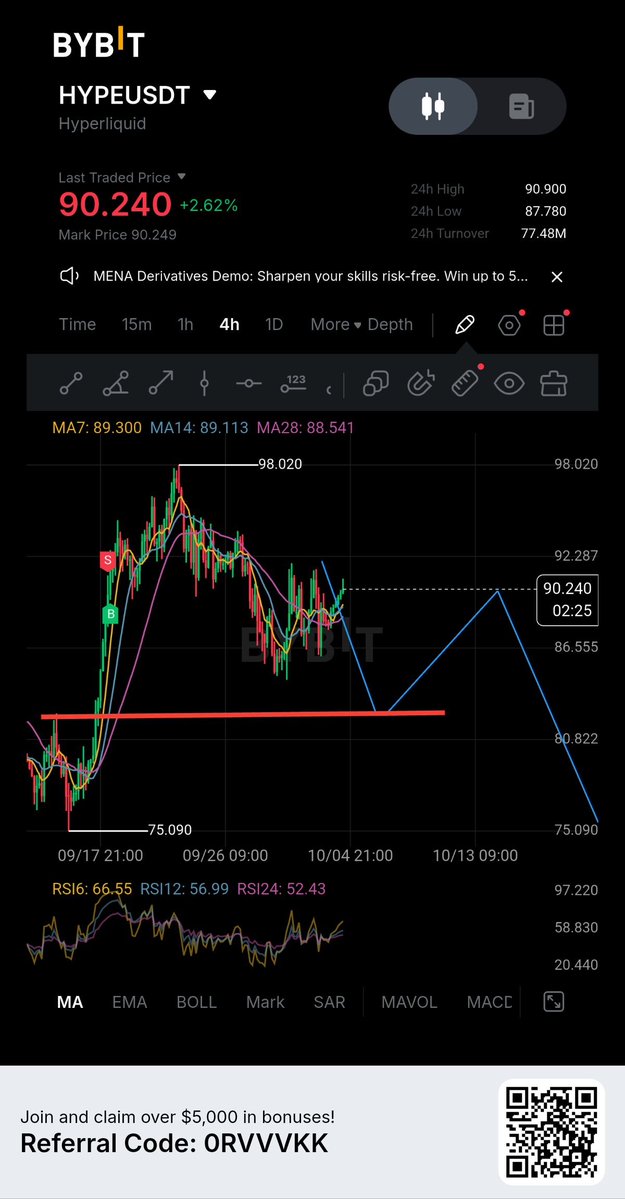This screenshot has height=1199, width=625.
Task: Select the candlestick chart view toggle
Action: pyautogui.click(x=433, y=106)
